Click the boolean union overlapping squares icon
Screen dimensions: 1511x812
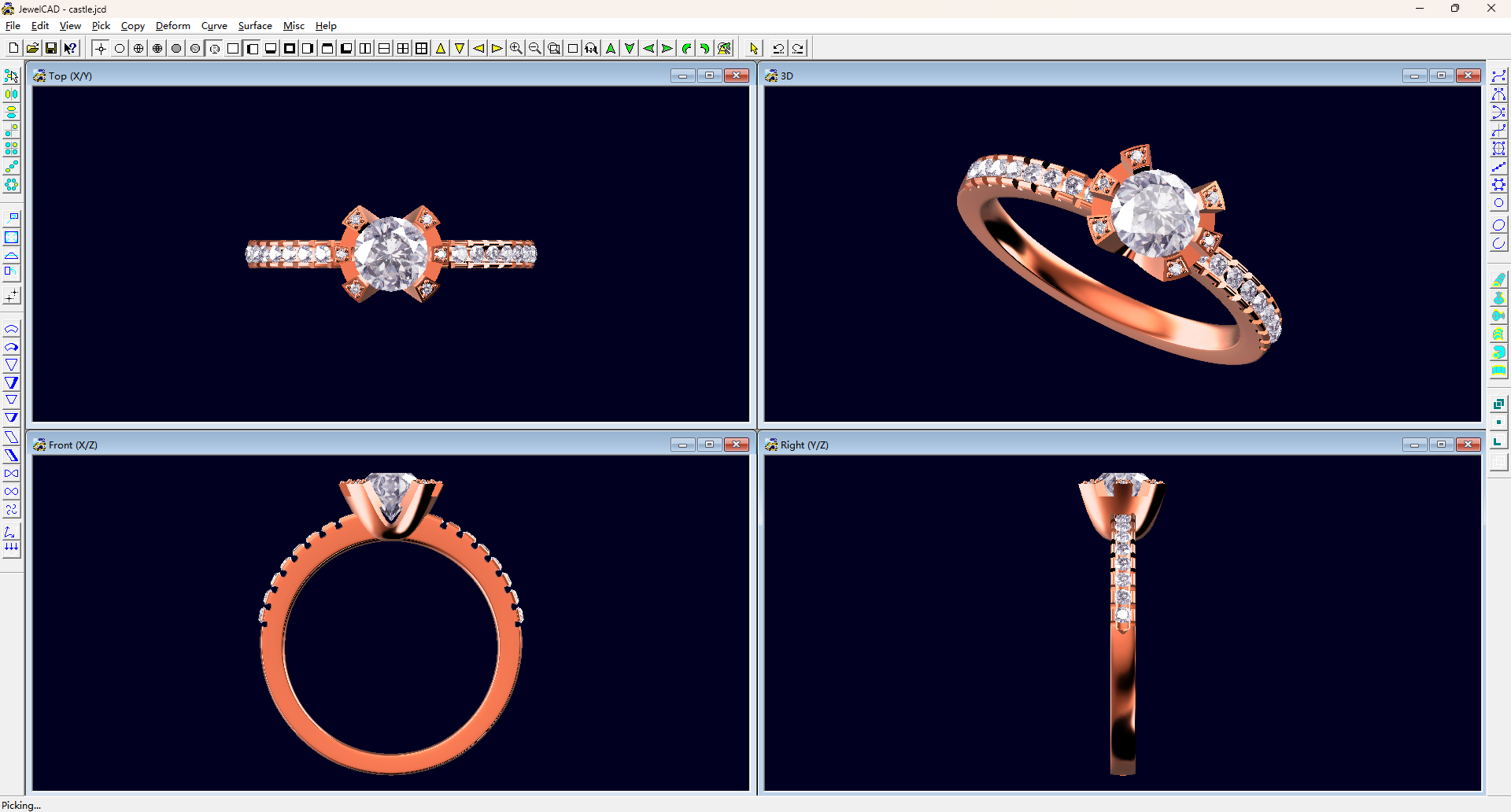(x=1498, y=404)
